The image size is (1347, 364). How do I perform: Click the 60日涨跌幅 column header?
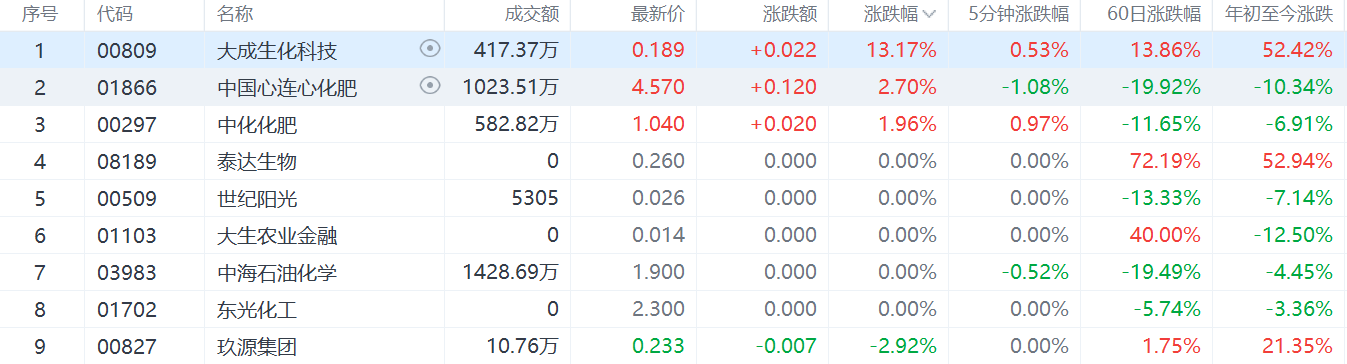(x=1155, y=14)
